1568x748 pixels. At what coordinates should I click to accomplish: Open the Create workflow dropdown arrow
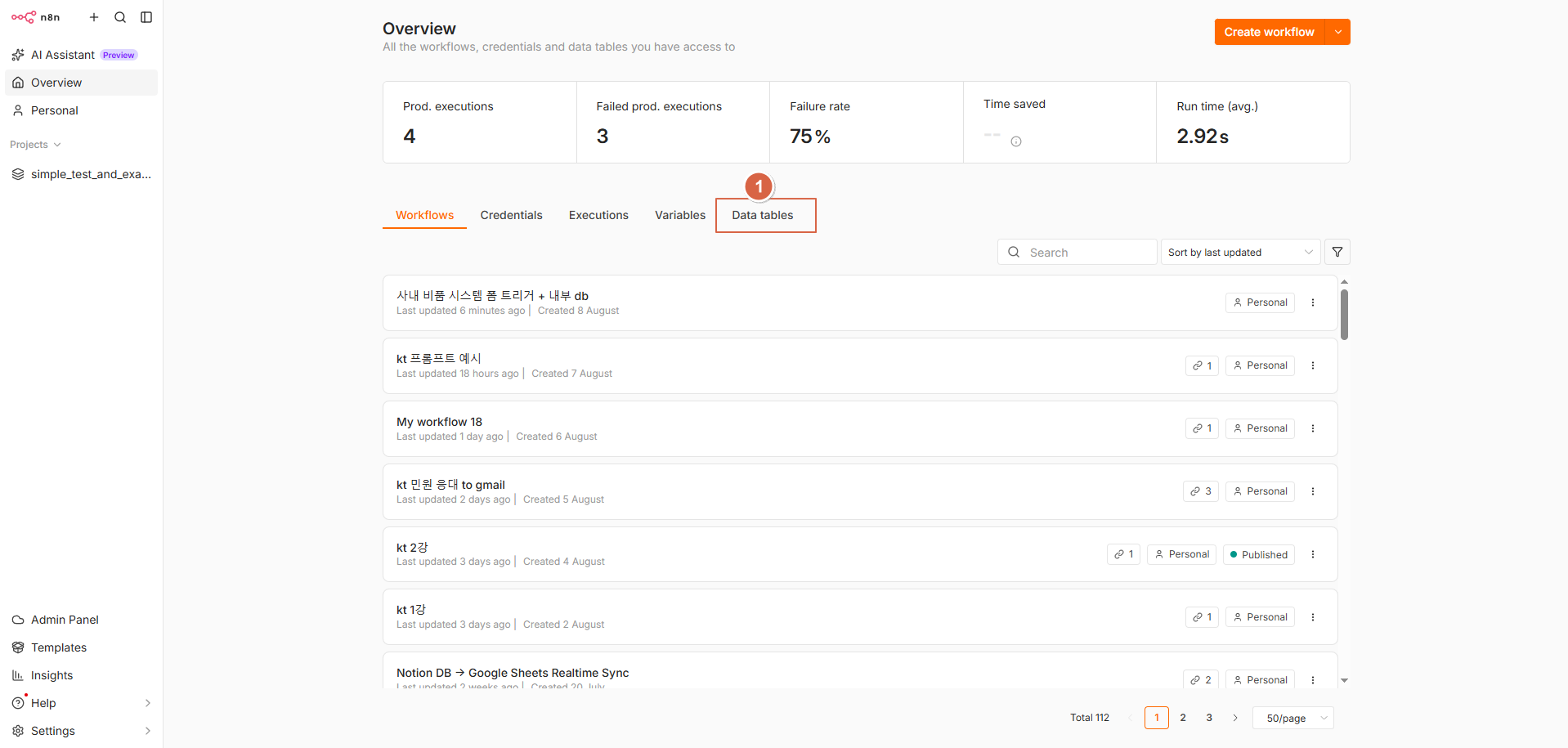click(x=1337, y=32)
